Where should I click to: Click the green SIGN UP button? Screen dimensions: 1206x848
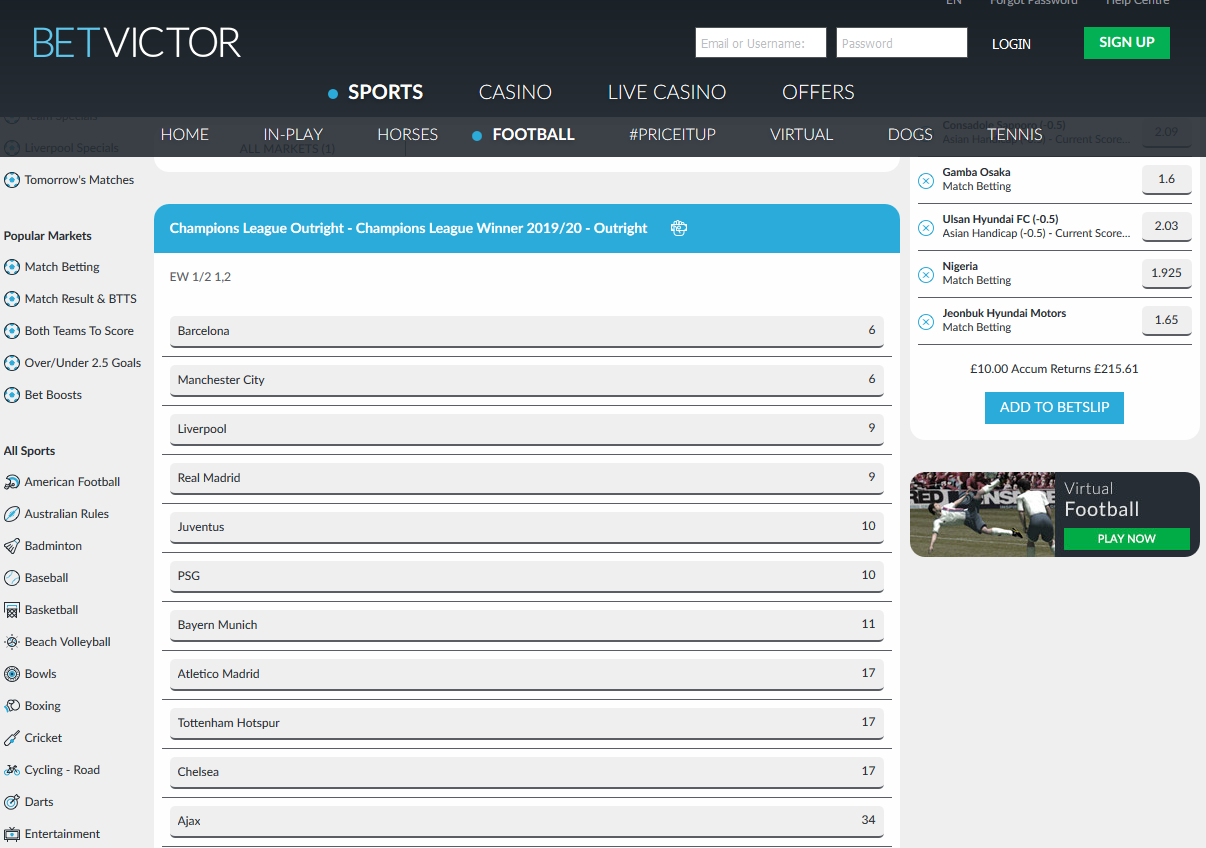(x=1127, y=42)
